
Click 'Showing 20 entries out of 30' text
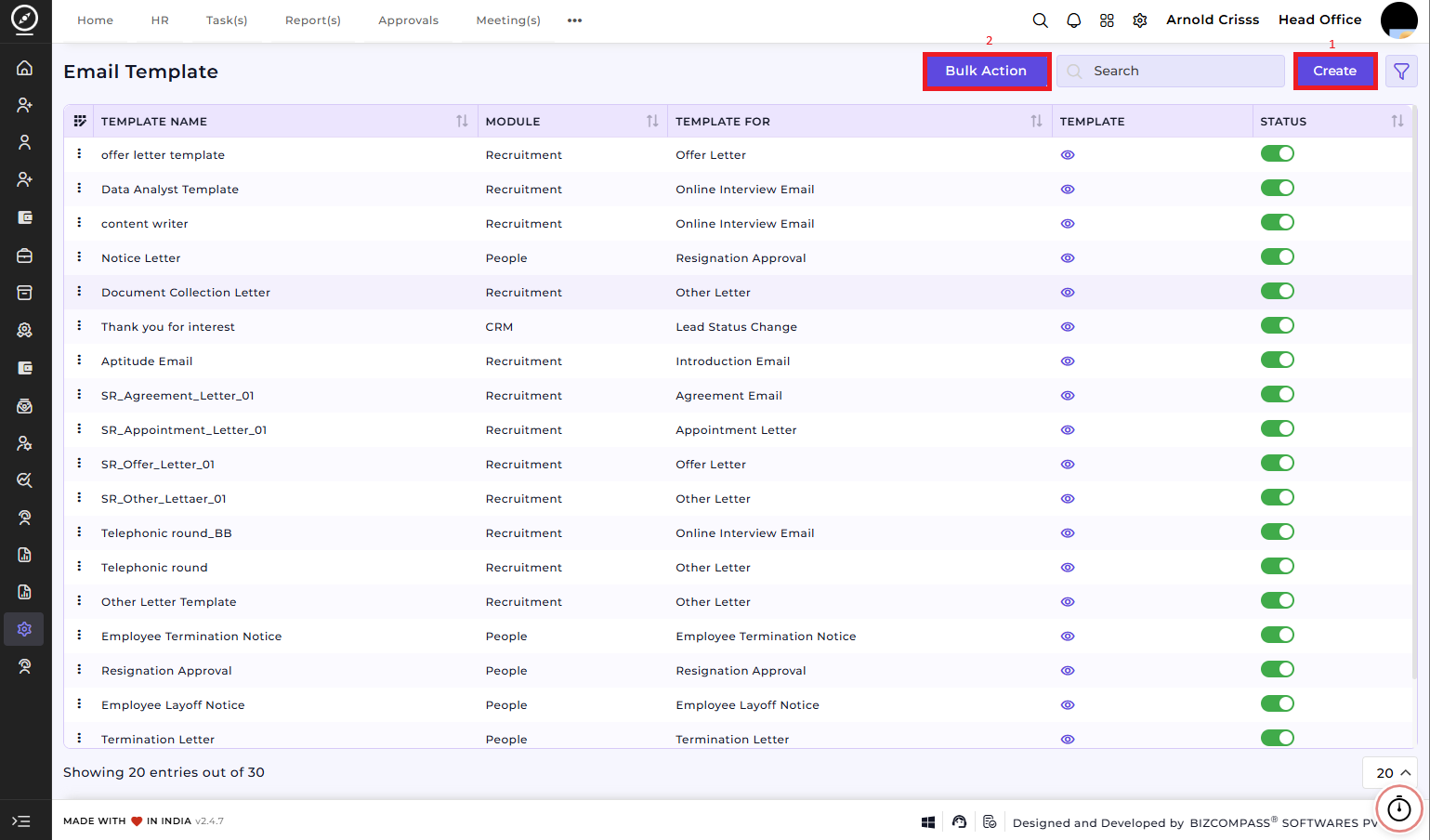point(164,772)
